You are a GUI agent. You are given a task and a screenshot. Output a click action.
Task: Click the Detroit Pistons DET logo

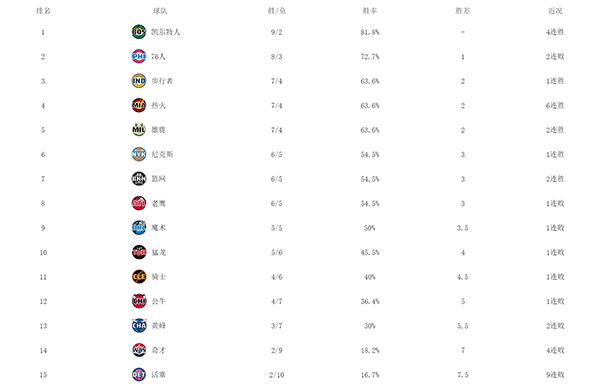(x=139, y=374)
